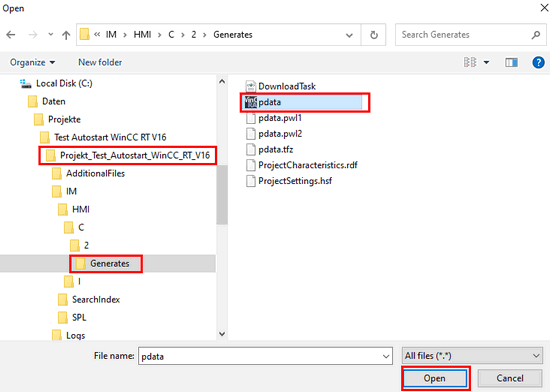
Task: Select 2 in the breadcrumb path
Action: tap(194, 34)
